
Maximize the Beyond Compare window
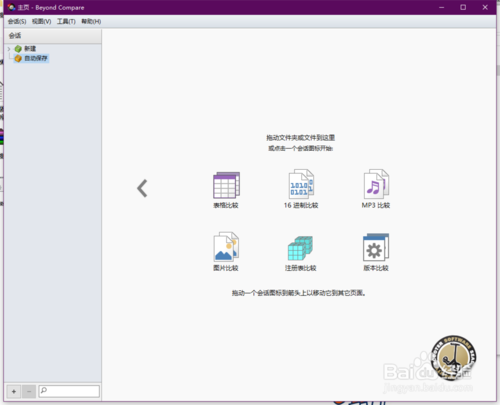pos(463,7)
